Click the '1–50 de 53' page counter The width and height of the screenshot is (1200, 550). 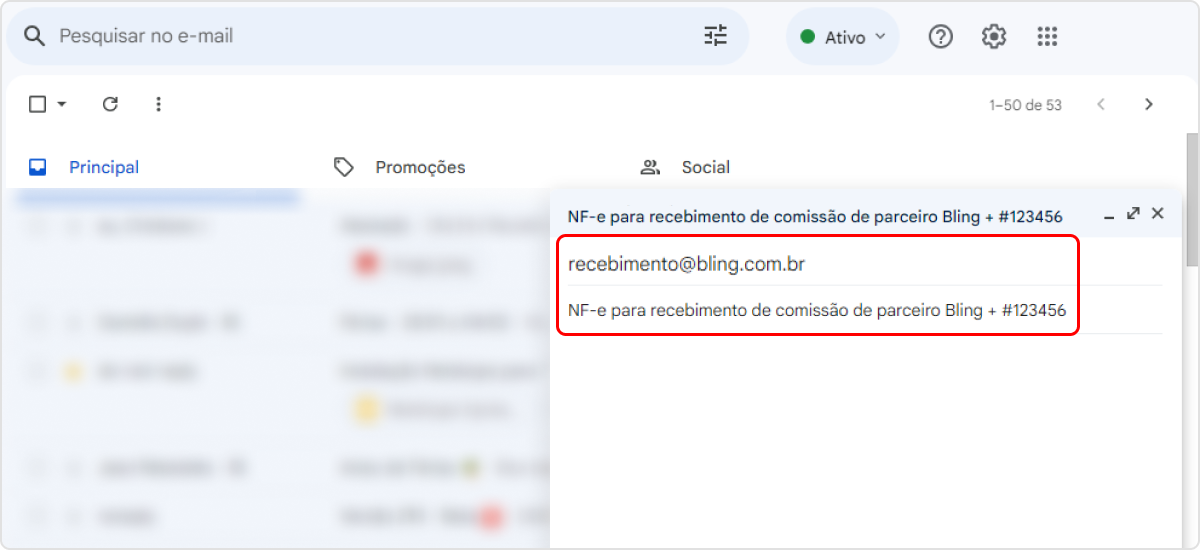coord(1025,105)
